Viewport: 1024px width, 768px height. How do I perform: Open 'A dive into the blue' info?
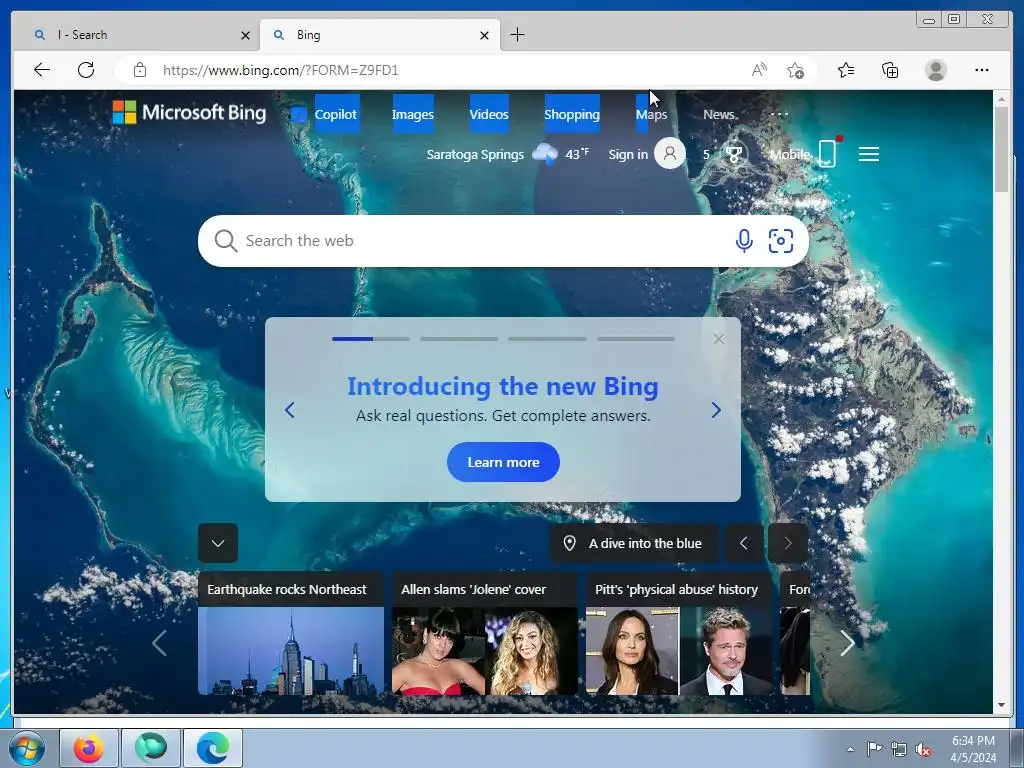(x=633, y=543)
